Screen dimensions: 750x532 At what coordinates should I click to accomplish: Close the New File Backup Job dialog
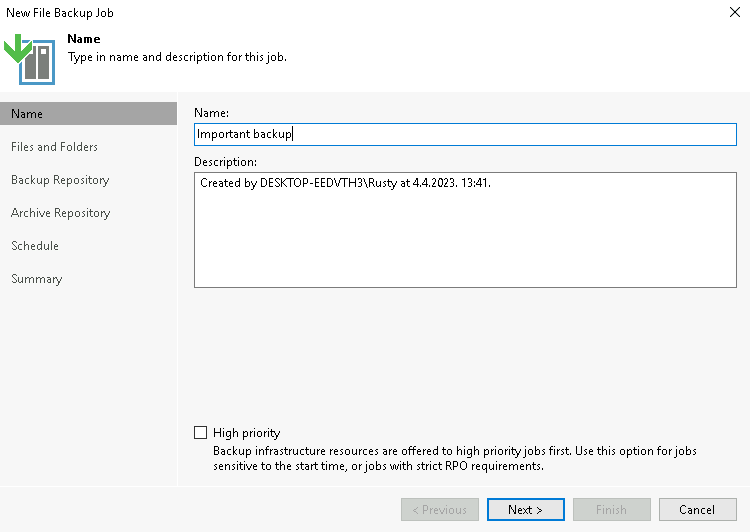tap(735, 12)
